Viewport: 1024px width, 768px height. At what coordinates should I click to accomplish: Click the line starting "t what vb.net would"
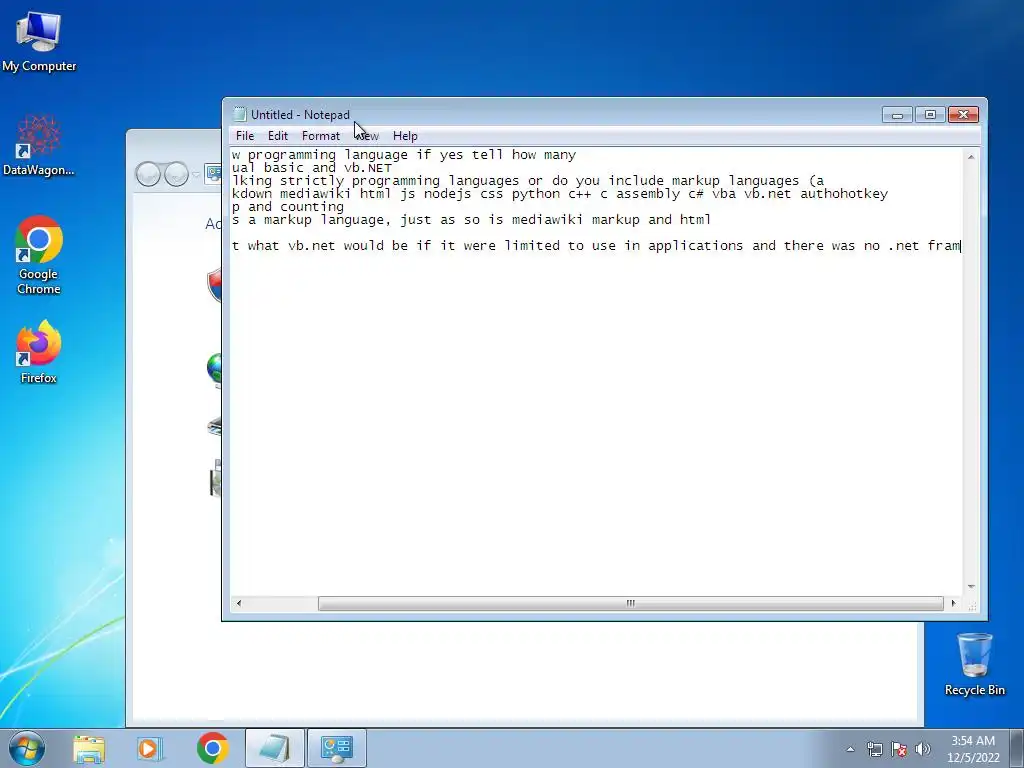click(x=596, y=246)
